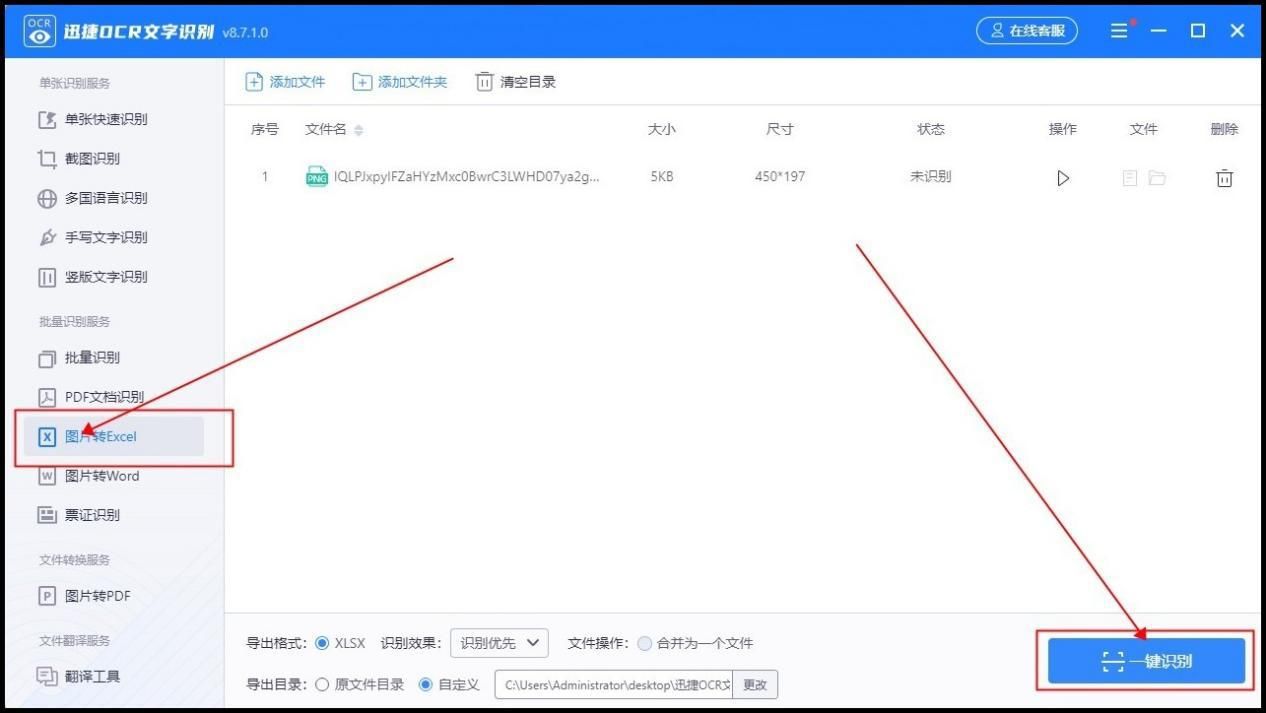The width and height of the screenshot is (1266, 713).
Task: Click 尺寸 column header
Action: tap(780, 130)
